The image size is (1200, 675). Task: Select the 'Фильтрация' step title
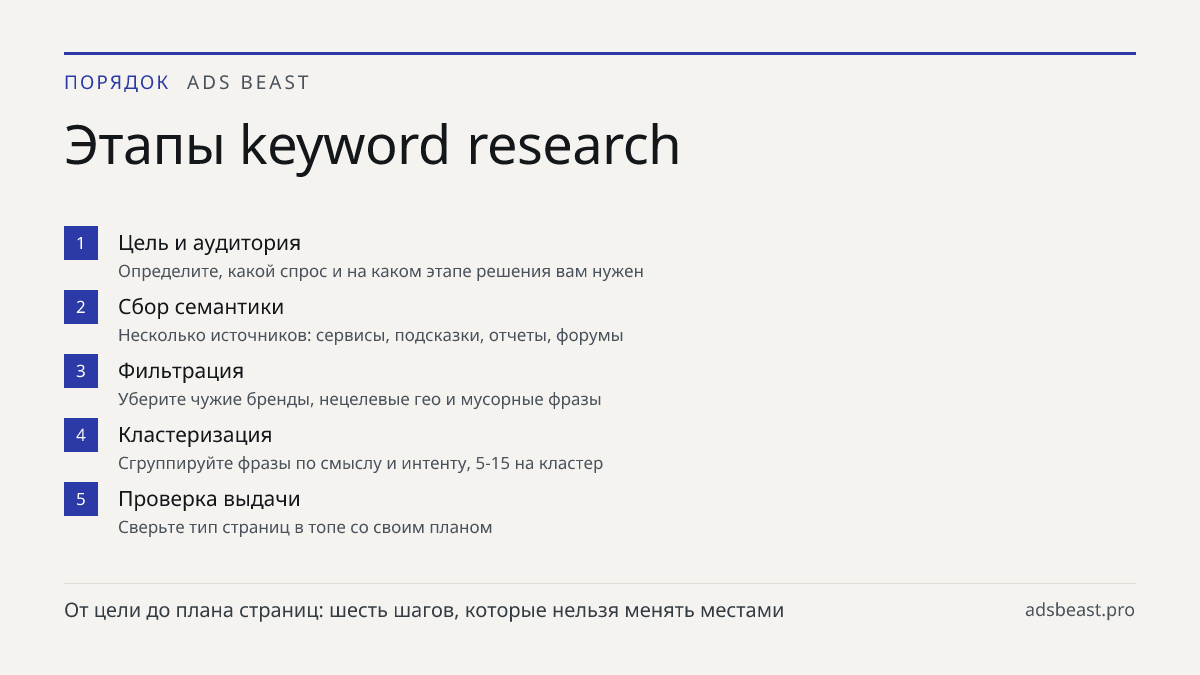181,371
